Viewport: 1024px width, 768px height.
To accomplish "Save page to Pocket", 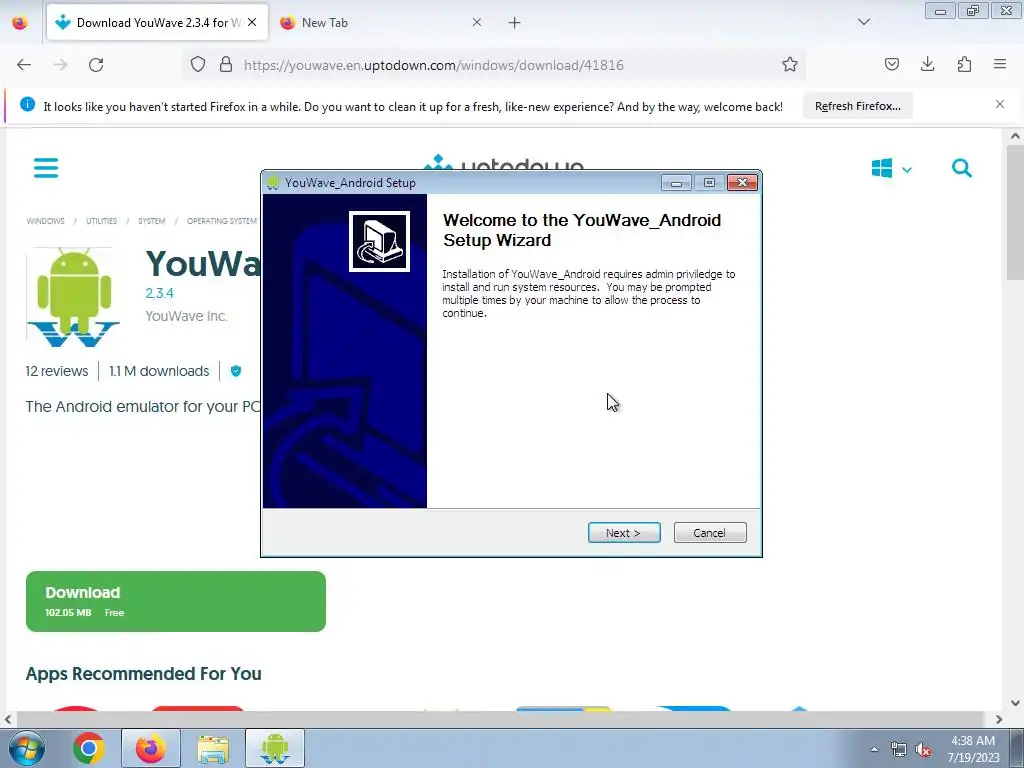I will pyautogui.click(x=891, y=64).
